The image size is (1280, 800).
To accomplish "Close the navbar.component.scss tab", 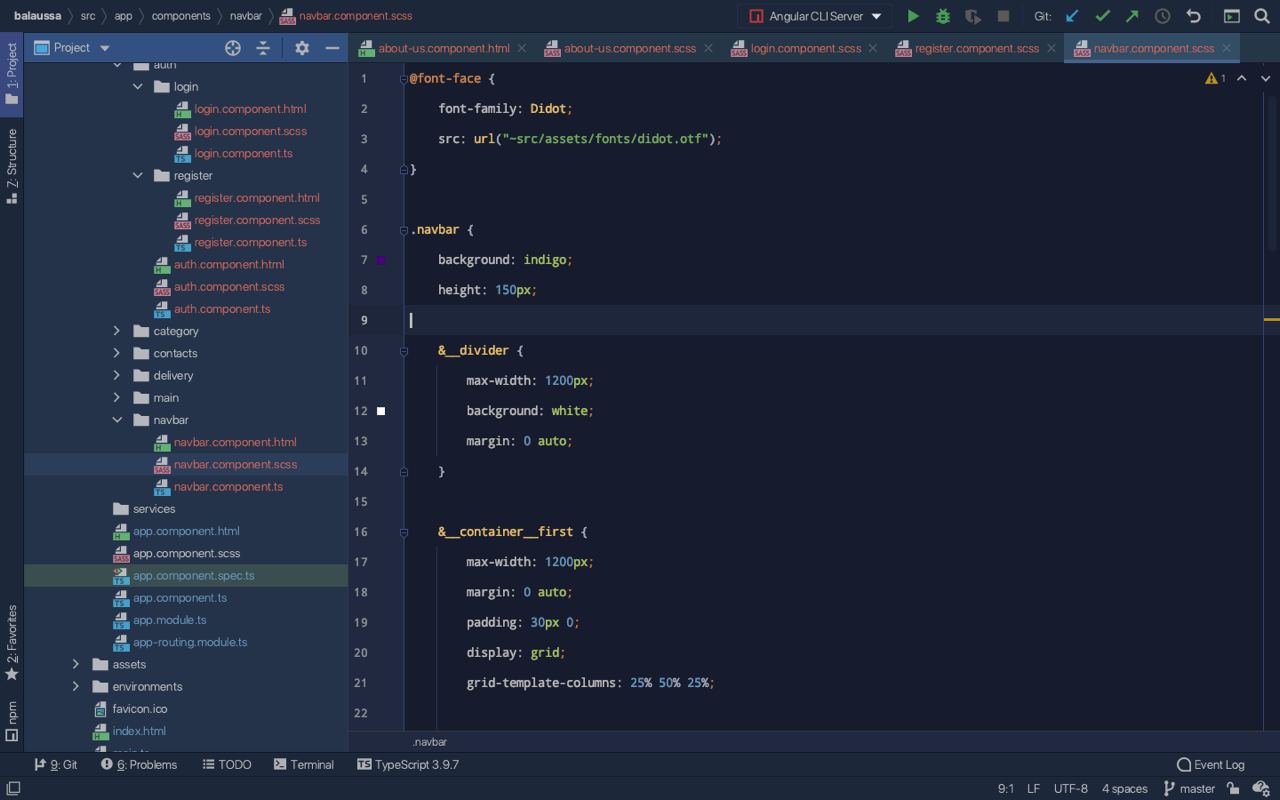I will (x=1226, y=48).
